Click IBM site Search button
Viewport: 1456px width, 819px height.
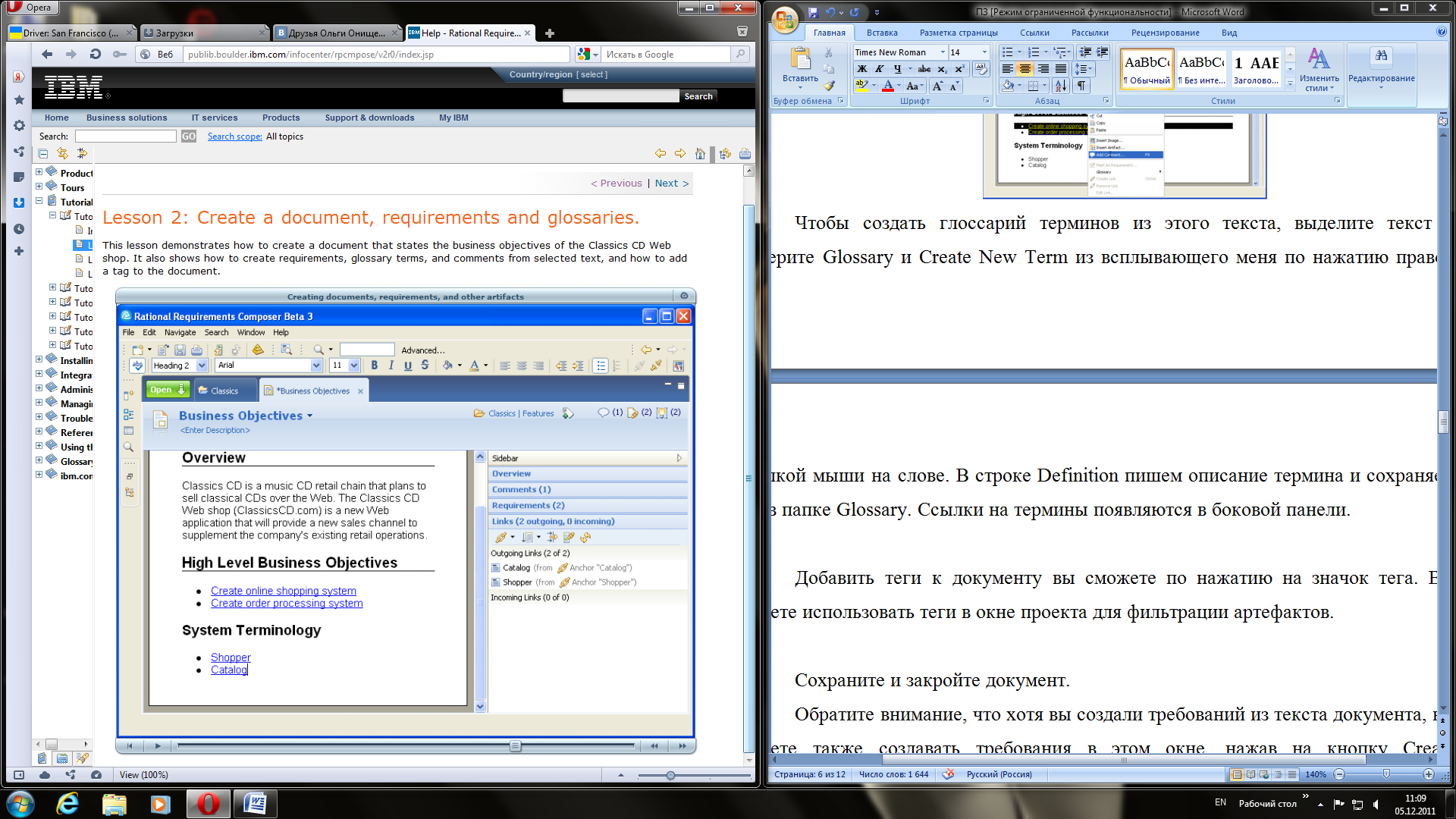pyautogui.click(x=698, y=96)
